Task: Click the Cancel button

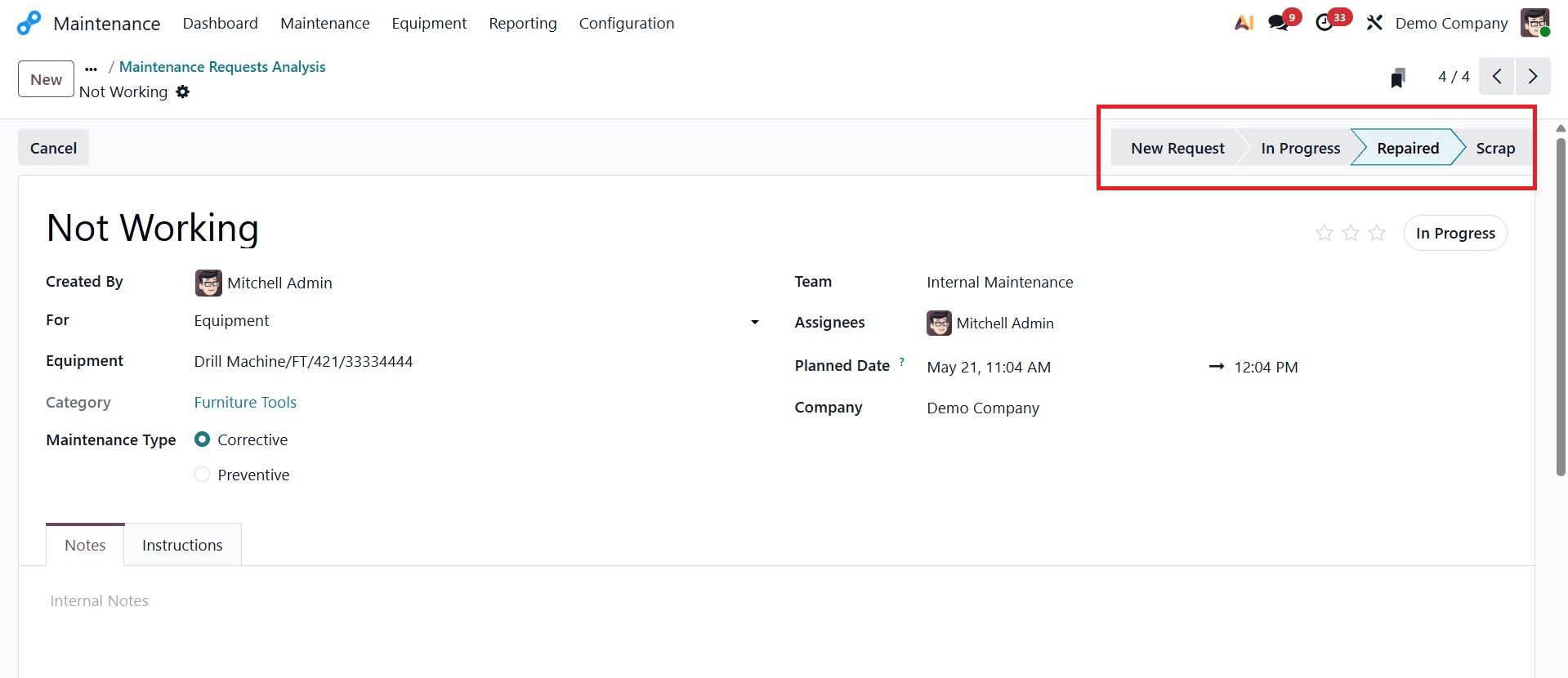Action: click(53, 148)
